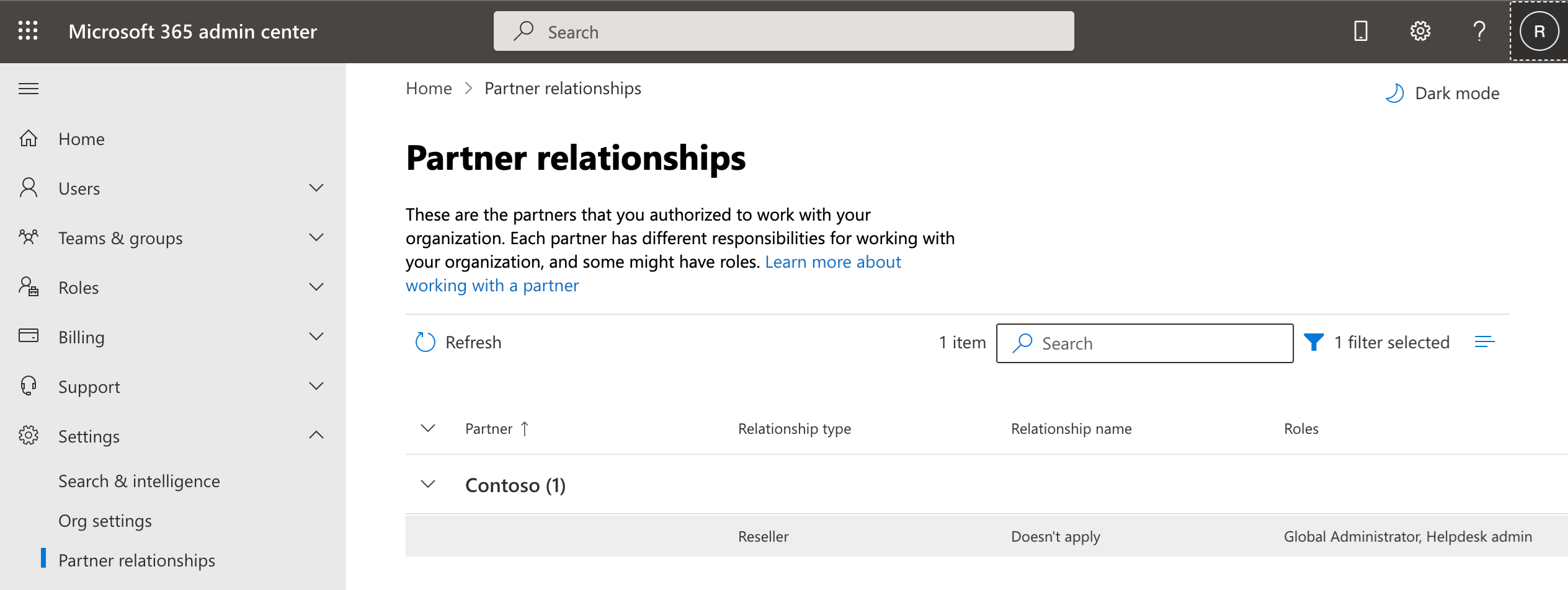Select the sort options icon at list right

(1486, 341)
